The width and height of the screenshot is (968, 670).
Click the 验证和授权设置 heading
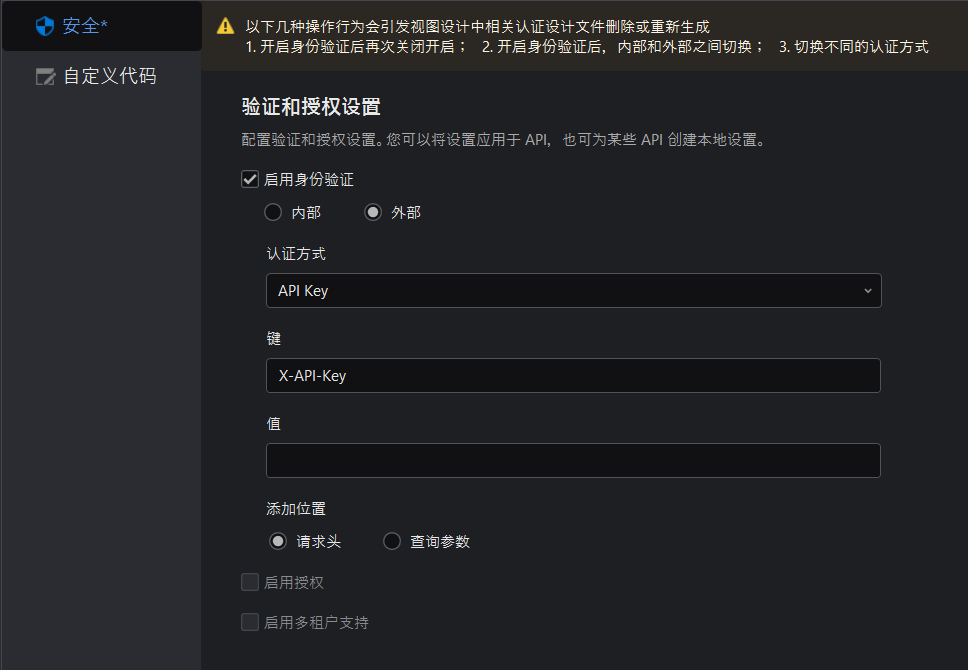click(x=311, y=107)
